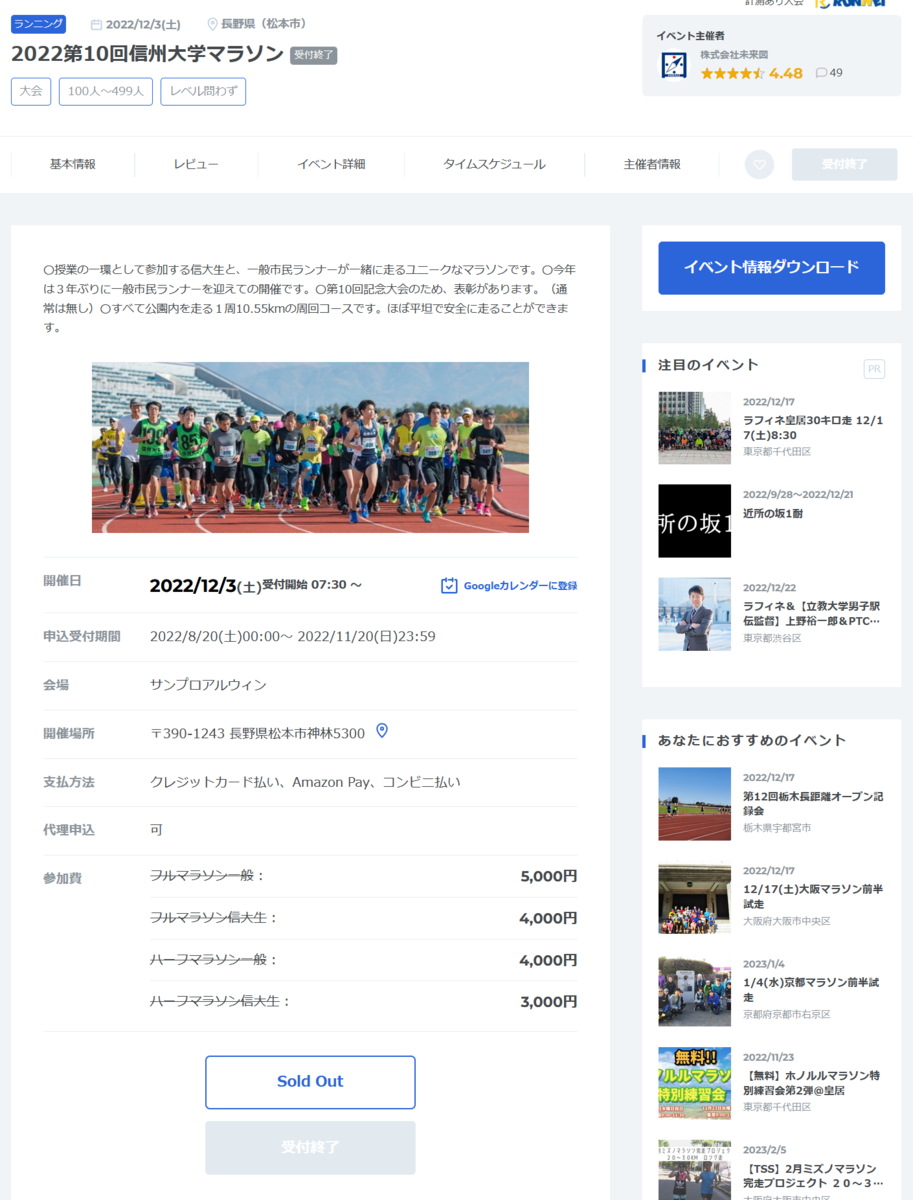Click the event title 2022第10回信州大学マラソン
The width and height of the screenshot is (913, 1200).
pyautogui.click(x=148, y=55)
